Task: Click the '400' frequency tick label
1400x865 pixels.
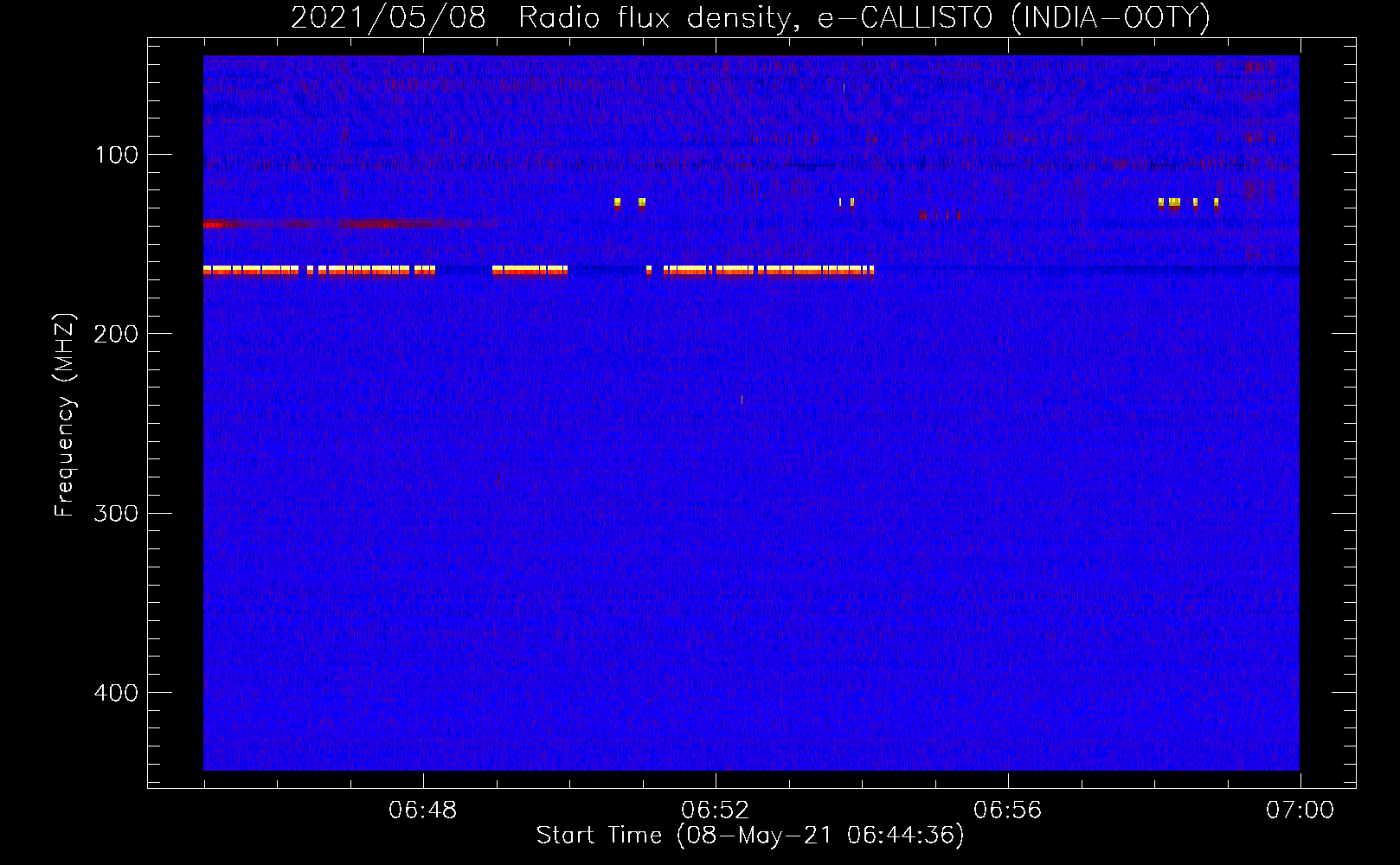Action: [117, 693]
